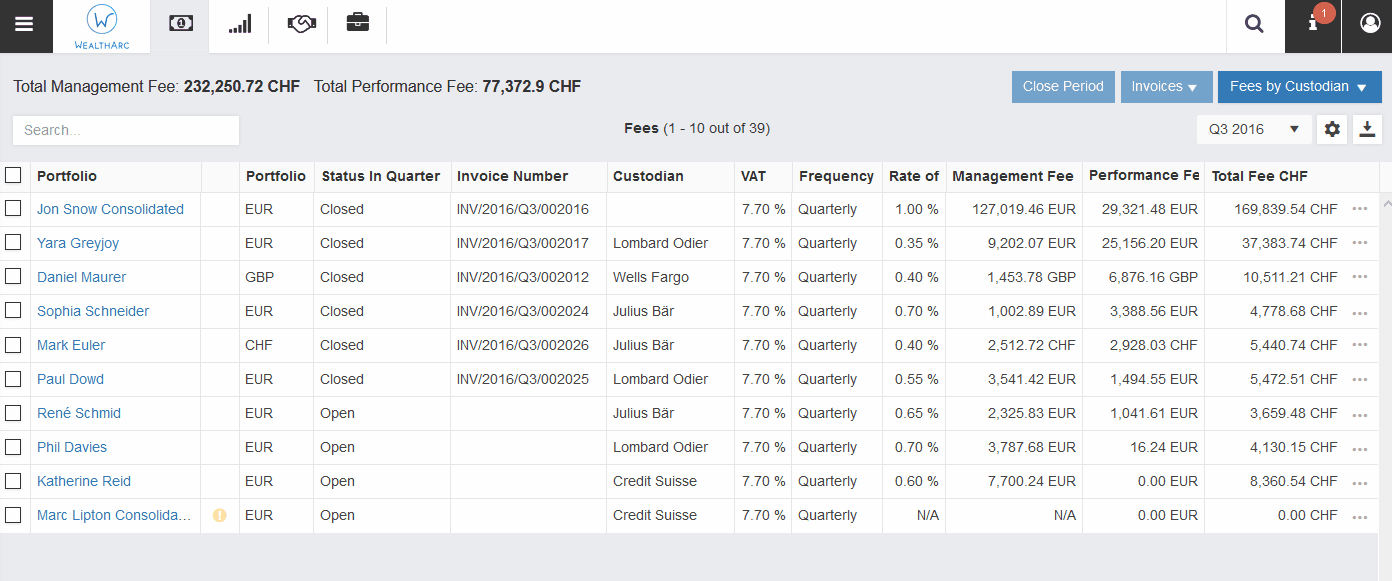Open the fees money icon tab
The height and width of the screenshot is (581, 1392).
click(x=181, y=23)
